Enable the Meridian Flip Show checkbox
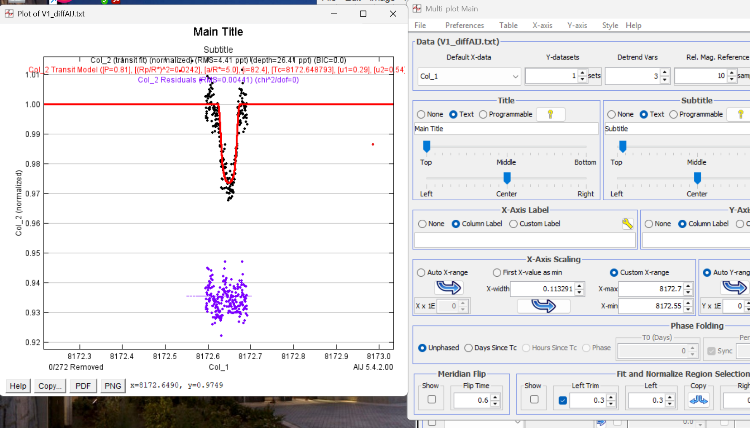750x428 pixels. 431,400
